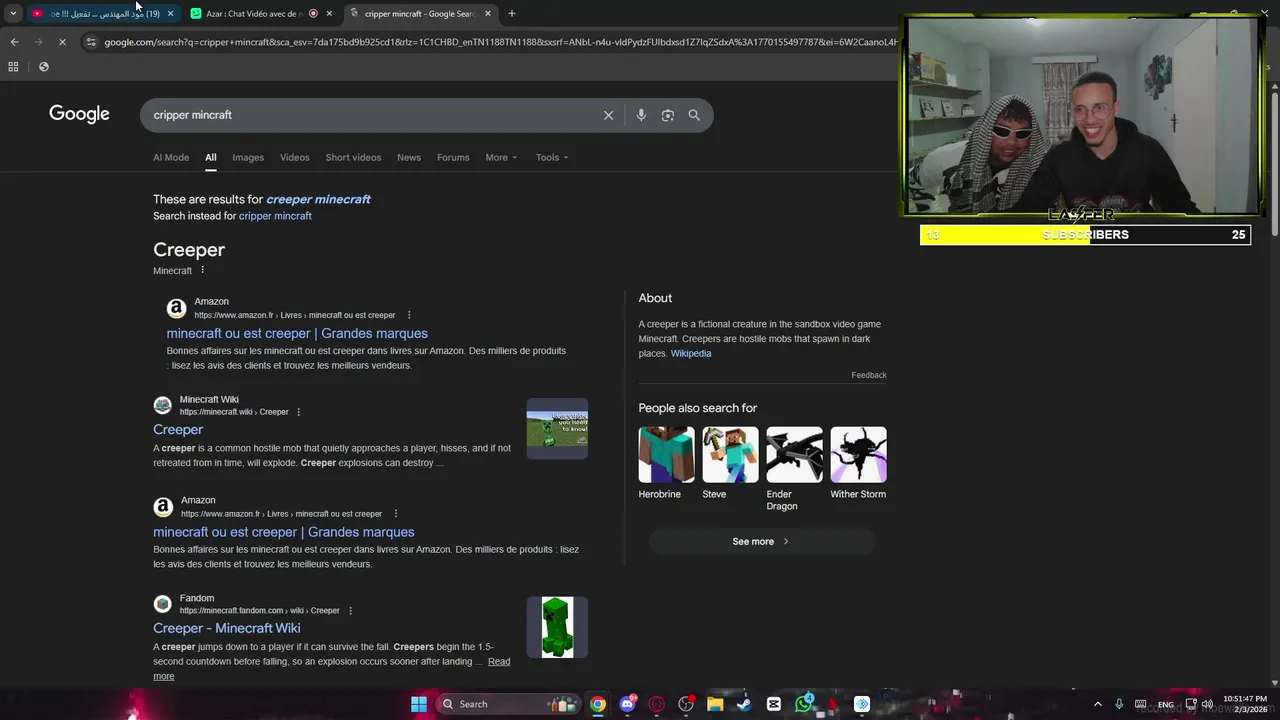The width and height of the screenshot is (1280, 720).
Task: Open Discord from the taskbar
Action: 627,704
